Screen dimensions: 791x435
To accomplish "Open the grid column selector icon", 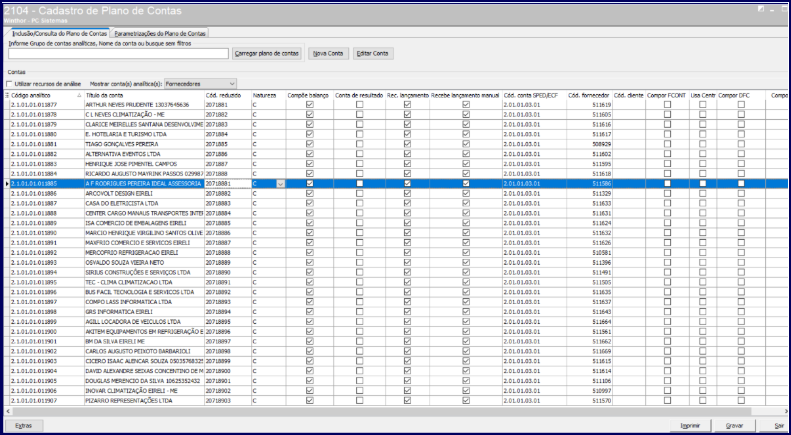I will 7,95.
